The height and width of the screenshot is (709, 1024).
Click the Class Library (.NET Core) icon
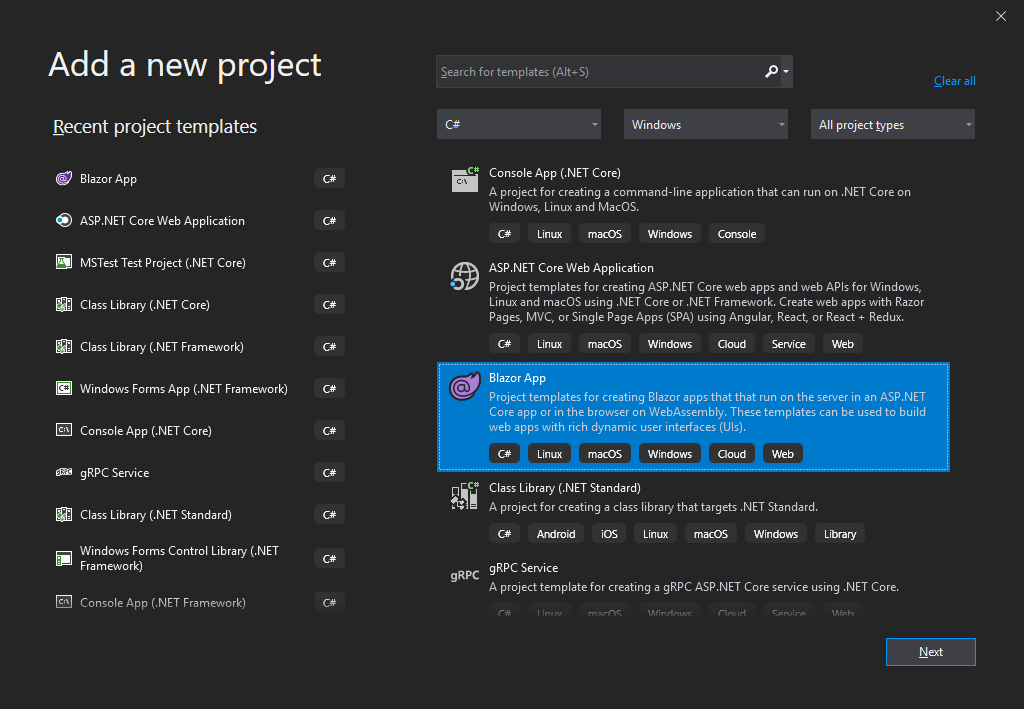[64, 304]
